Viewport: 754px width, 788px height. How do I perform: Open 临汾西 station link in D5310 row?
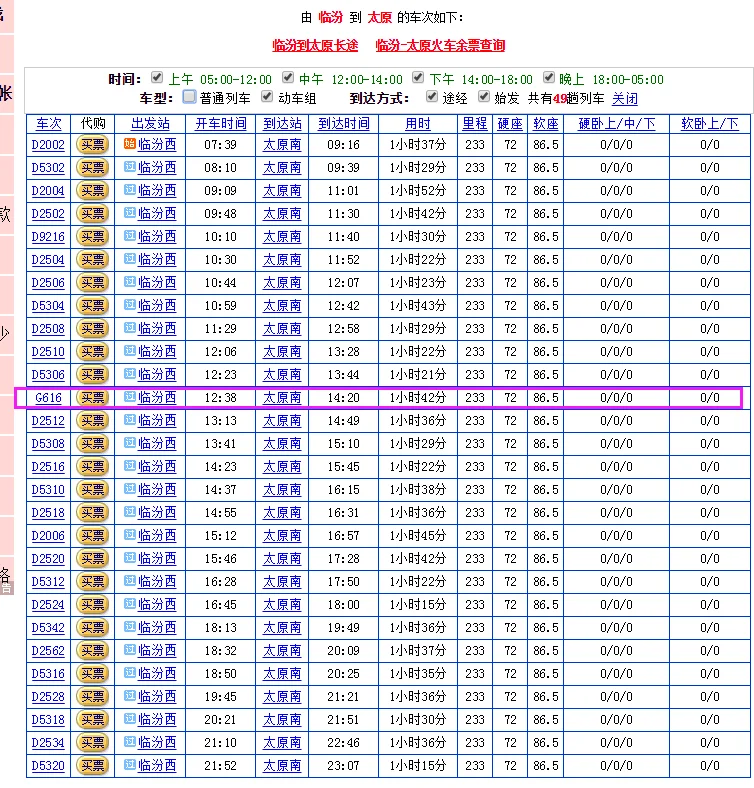tap(157, 490)
